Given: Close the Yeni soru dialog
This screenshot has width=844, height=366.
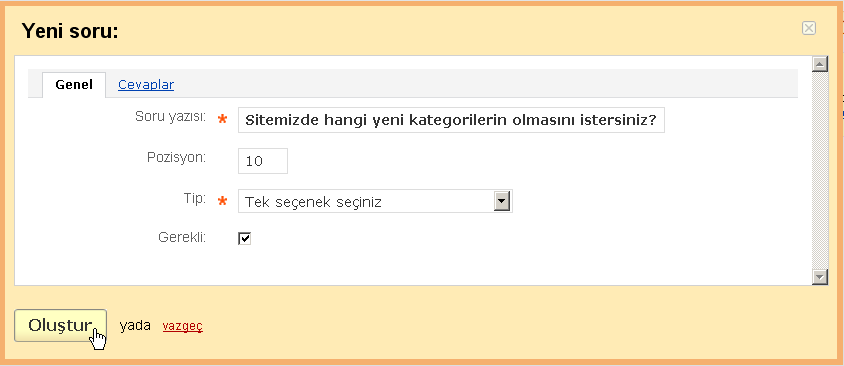Looking at the screenshot, I should click(808, 28).
